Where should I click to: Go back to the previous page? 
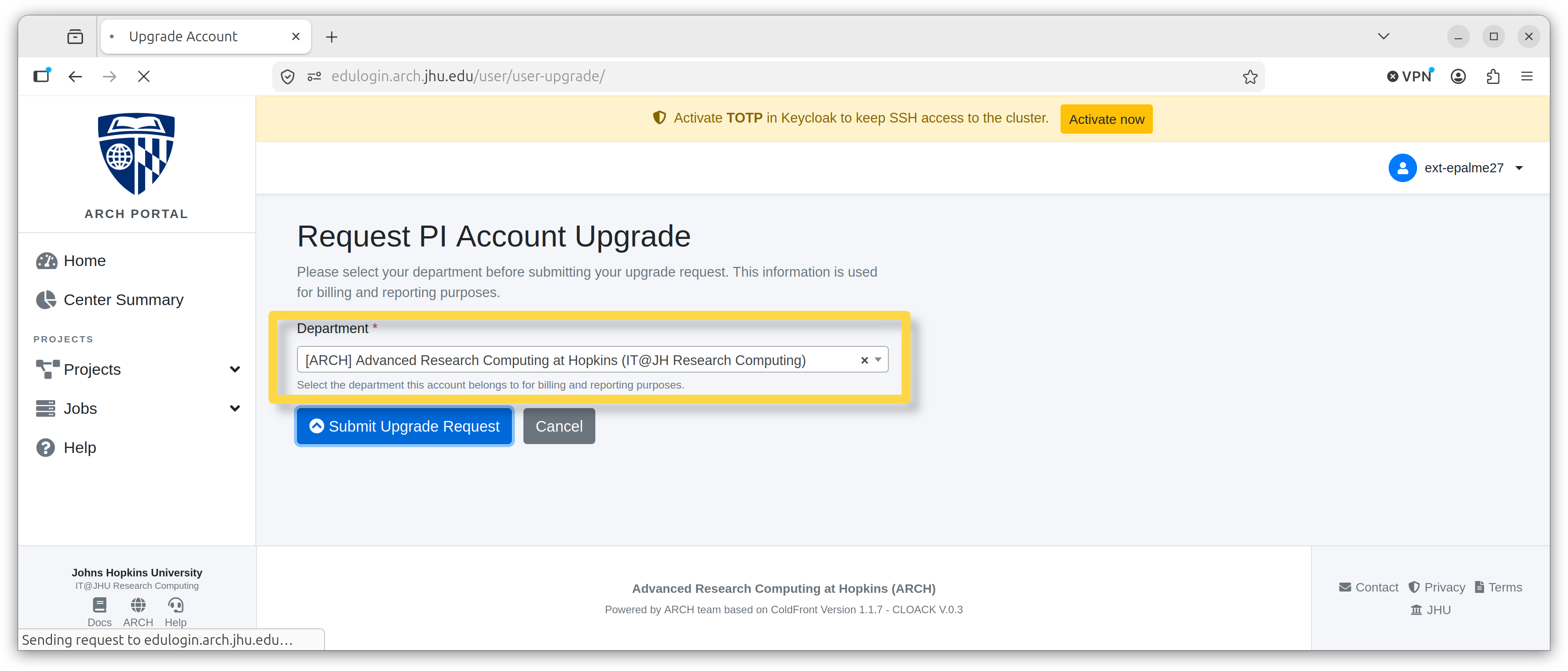(x=75, y=76)
